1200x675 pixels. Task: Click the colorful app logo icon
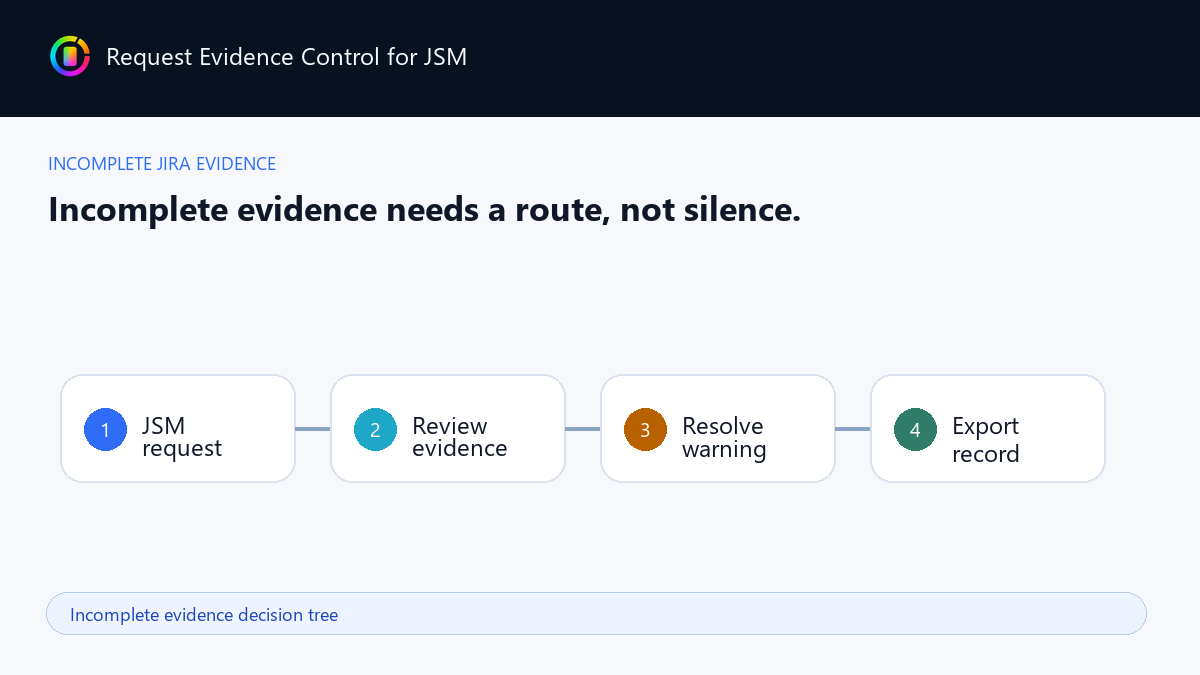pos(70,56)
